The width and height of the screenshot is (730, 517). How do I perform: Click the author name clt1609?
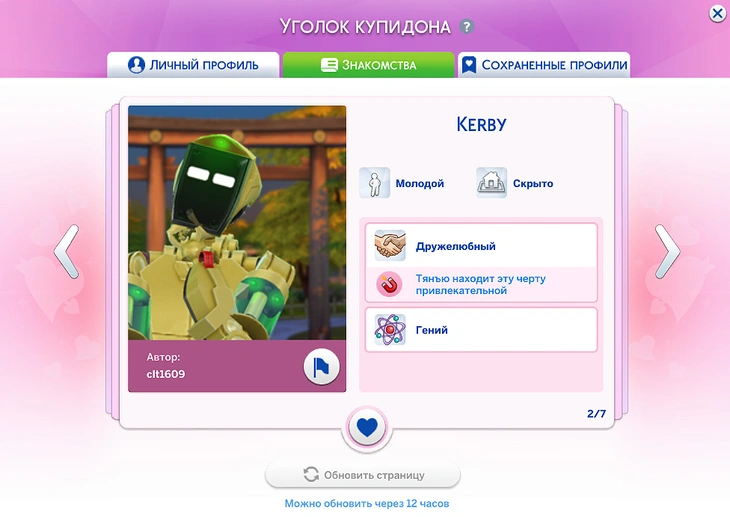166,374
